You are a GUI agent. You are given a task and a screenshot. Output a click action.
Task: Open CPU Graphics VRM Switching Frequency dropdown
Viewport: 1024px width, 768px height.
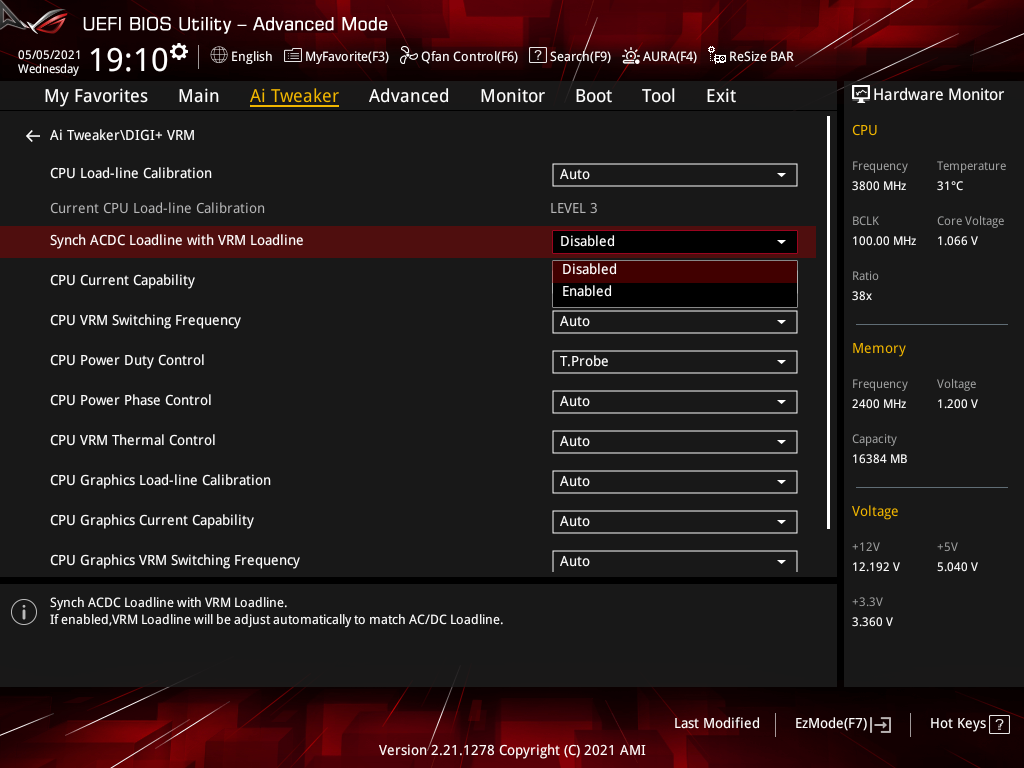[675, 561]
